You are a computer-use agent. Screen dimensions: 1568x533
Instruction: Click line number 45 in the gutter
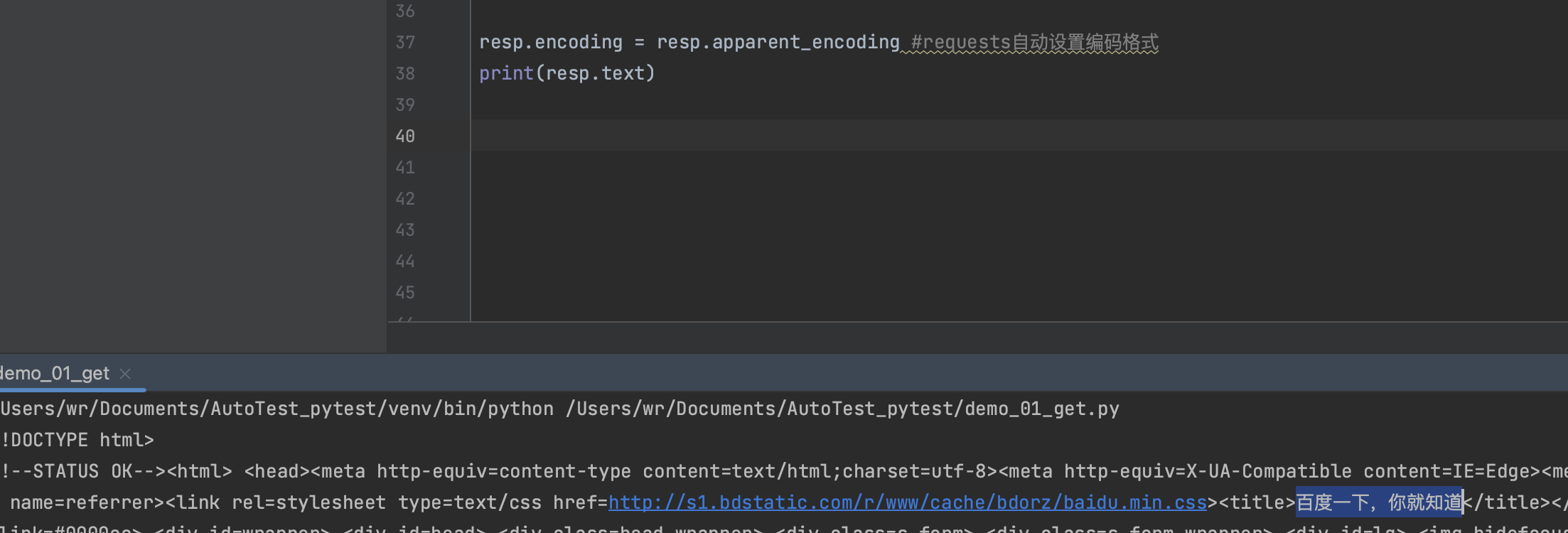point(405,293)
